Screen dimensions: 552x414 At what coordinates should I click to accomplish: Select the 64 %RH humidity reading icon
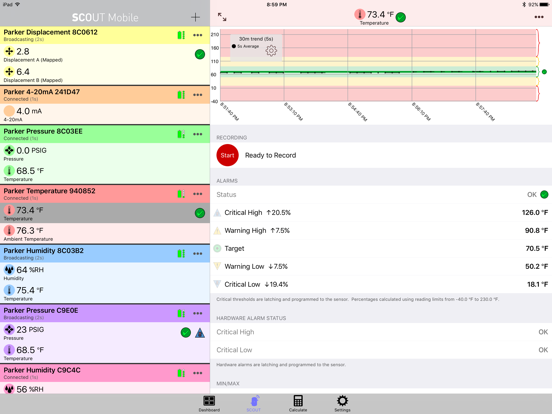[x=9, y=270]
